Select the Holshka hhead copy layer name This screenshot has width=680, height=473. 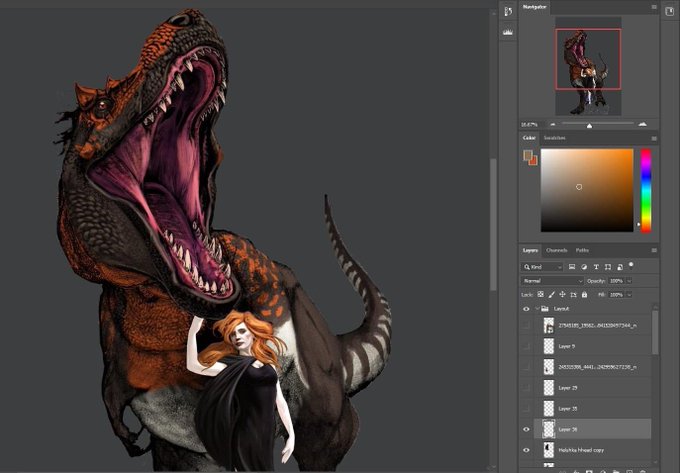point(581,450)
